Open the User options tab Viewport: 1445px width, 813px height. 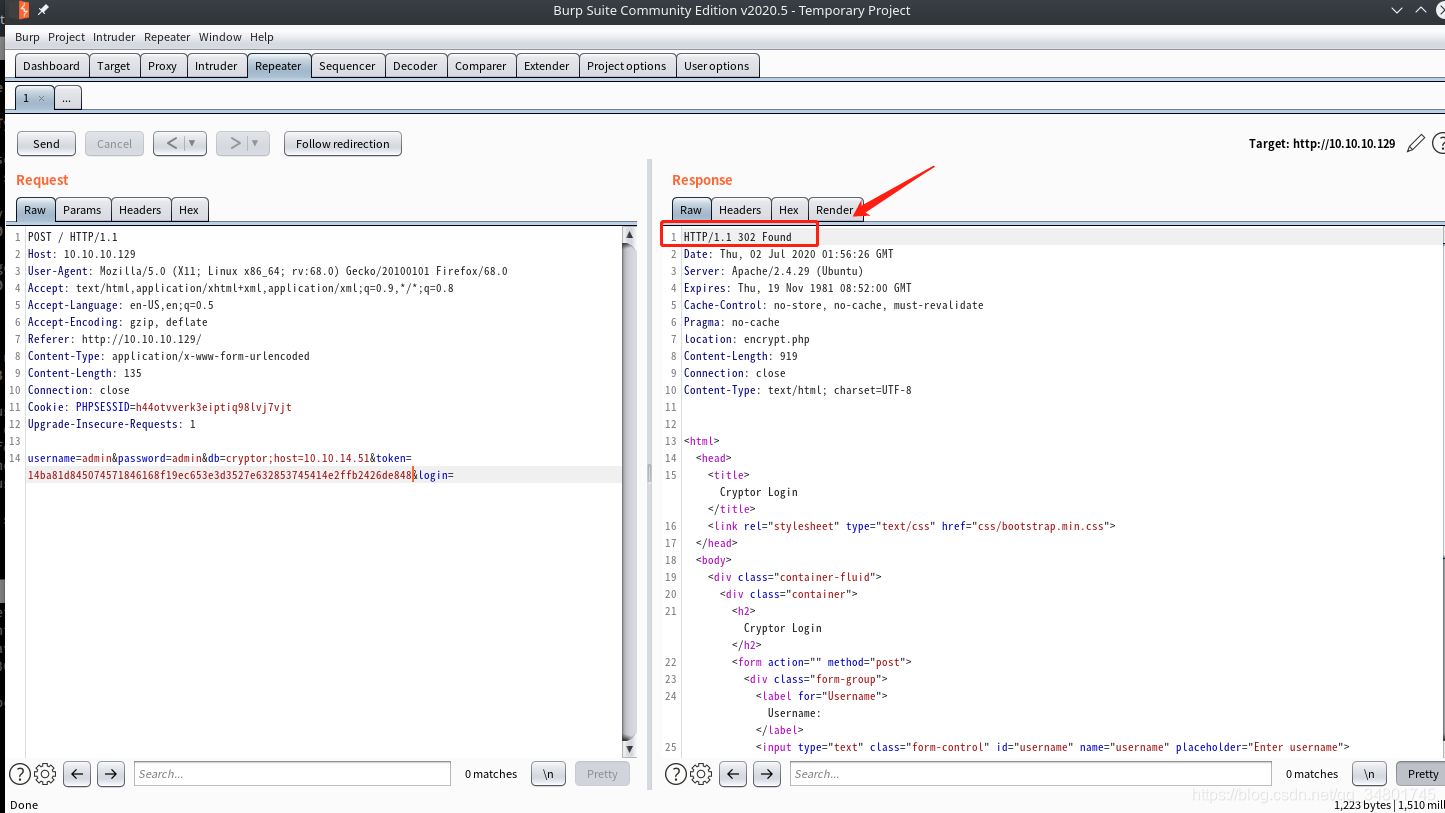tap(717, 66)
